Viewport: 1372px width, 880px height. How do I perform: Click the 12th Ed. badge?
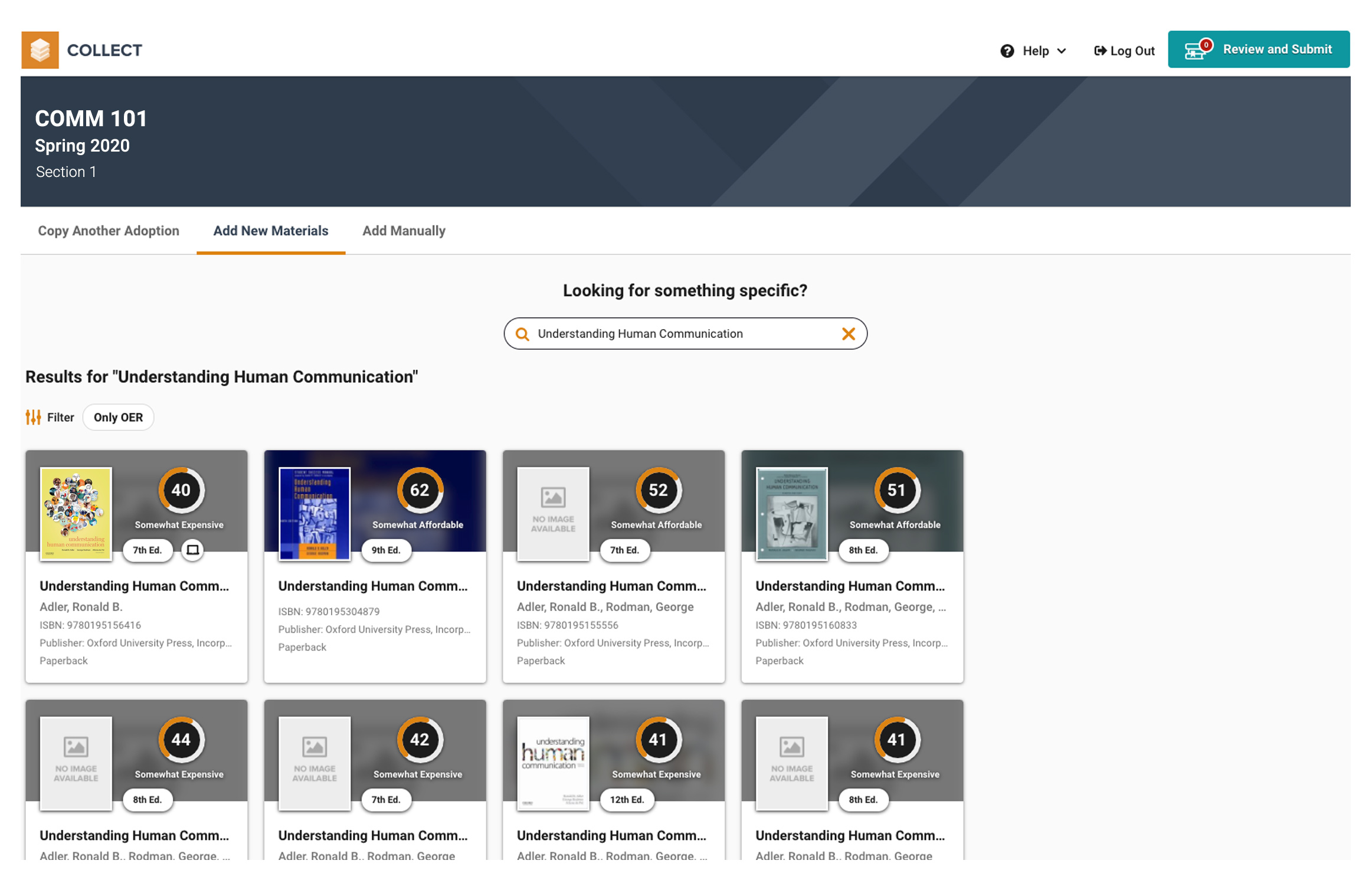pyautogui.click(x=627, y=800)
